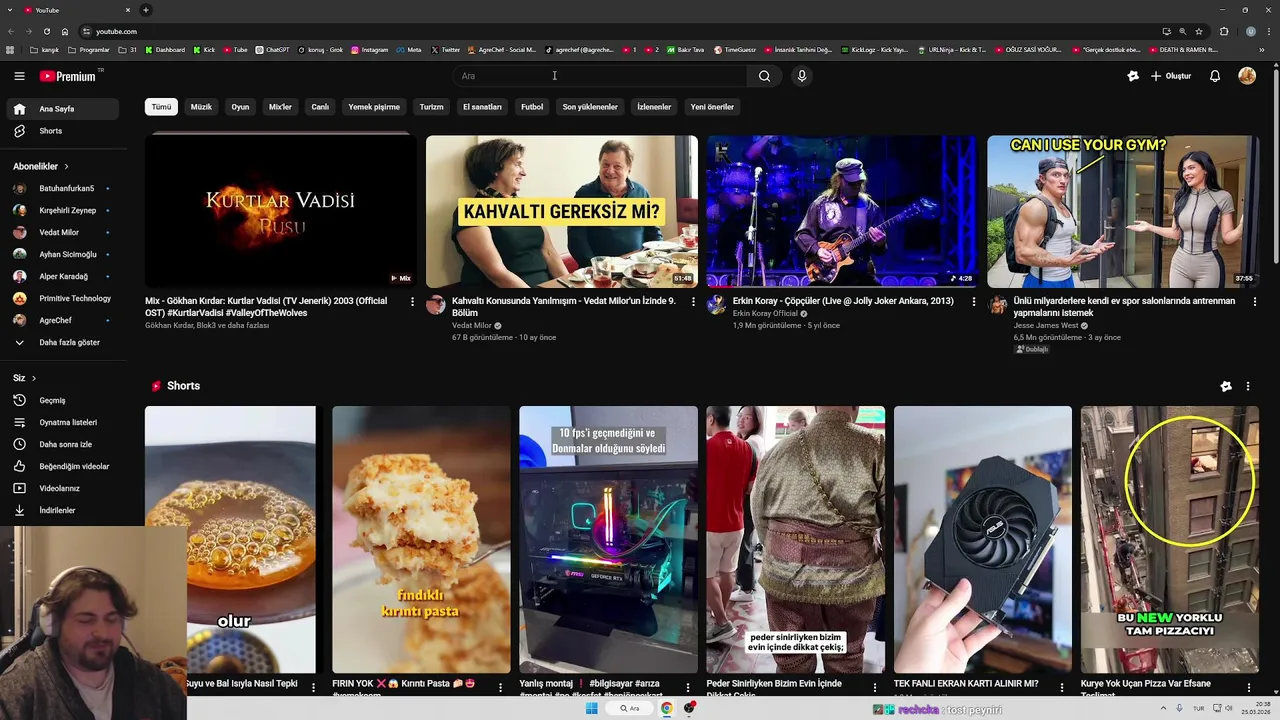
Task: Select the Tümü filter chip
Action: (x=161, y=107)
